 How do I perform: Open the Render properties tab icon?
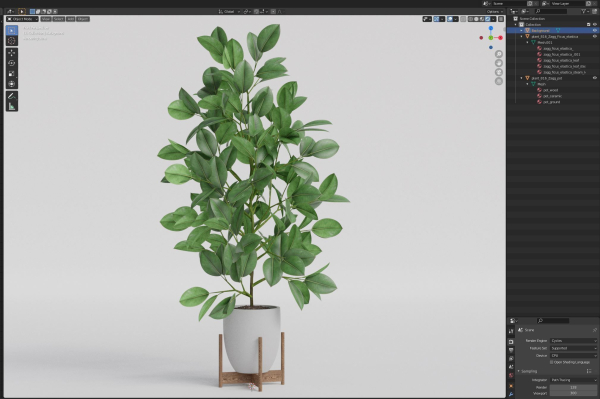[511, 342]
